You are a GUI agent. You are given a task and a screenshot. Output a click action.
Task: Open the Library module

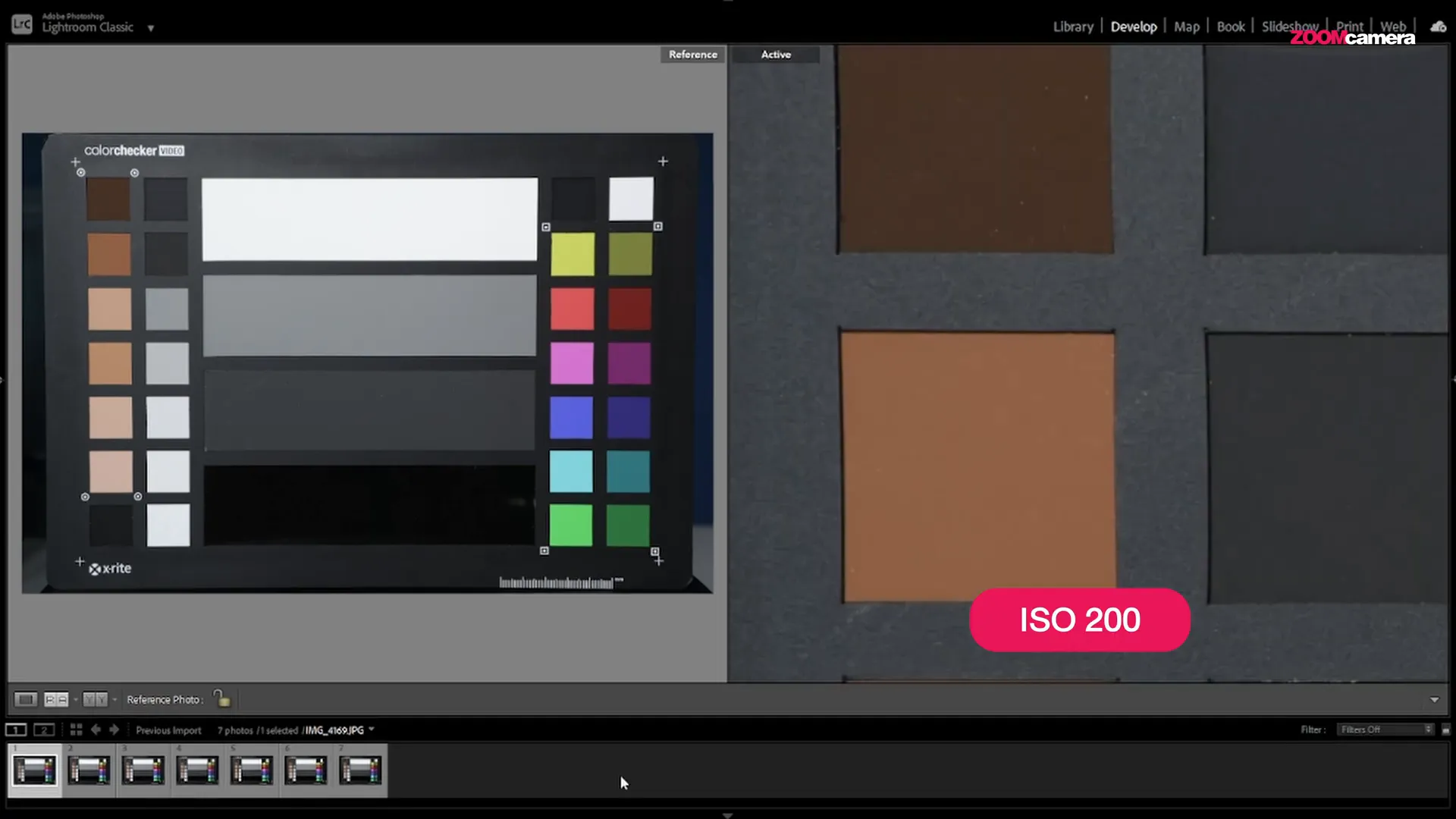tap(1072, 27)
